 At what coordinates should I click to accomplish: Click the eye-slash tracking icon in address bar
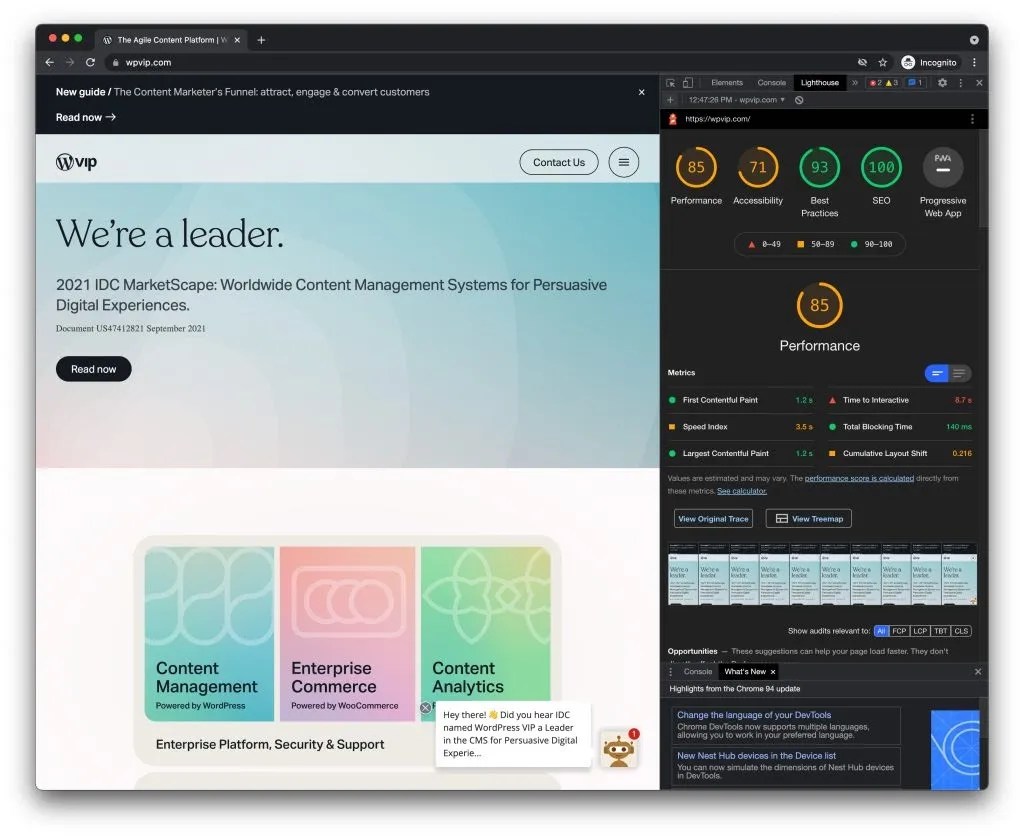click(862, 63)
